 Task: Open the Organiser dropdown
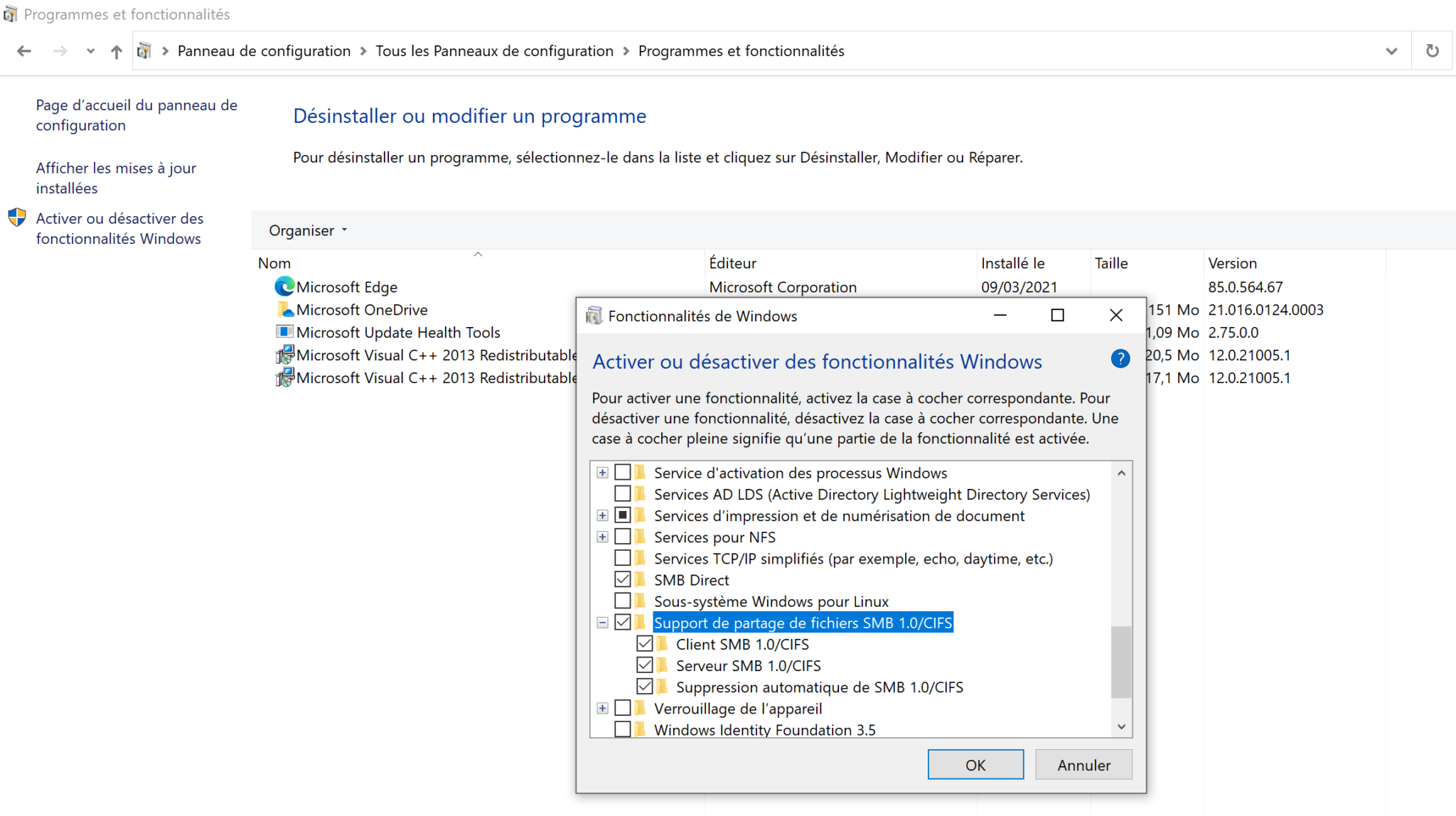point(306,230)
